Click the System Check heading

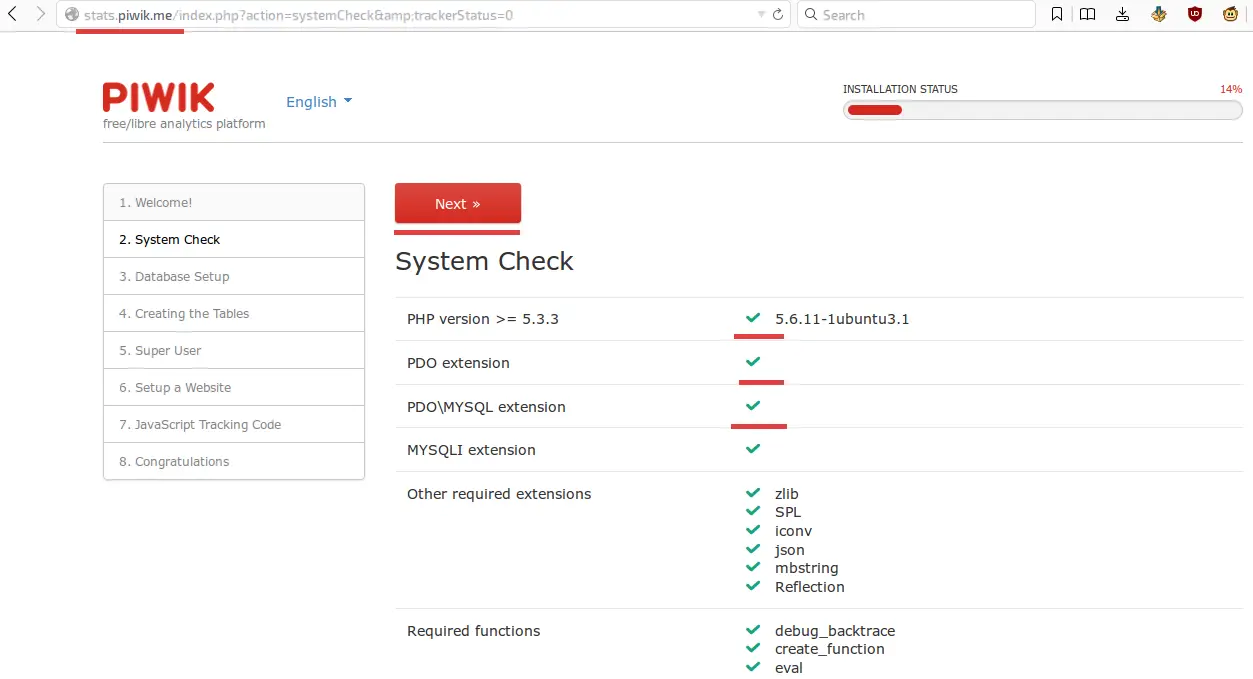click(x=484, y=261)
